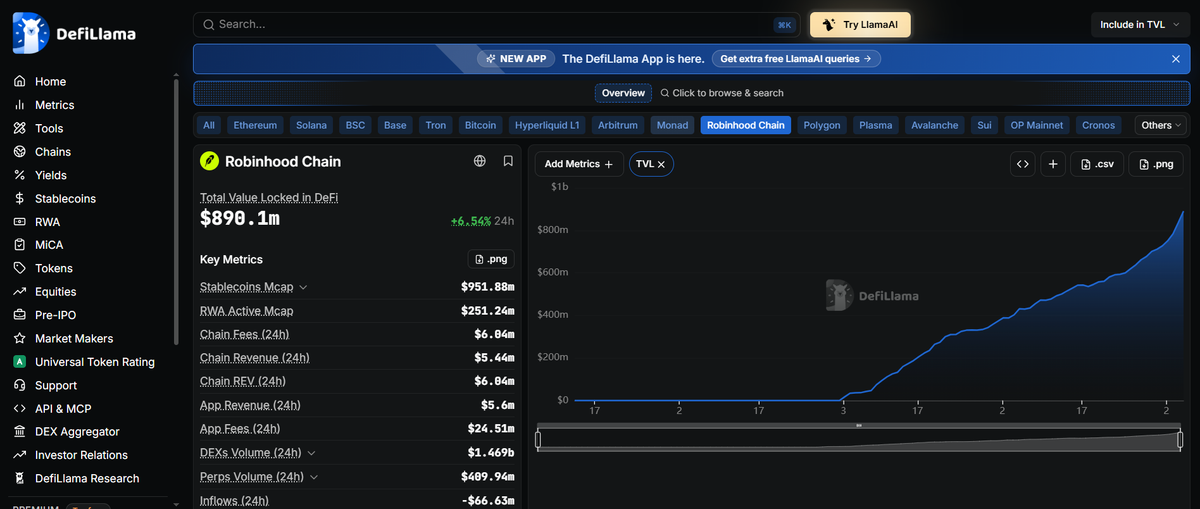The image size is (1200, 509).
Task: Remove the TVL metric chip
Action: coord(661,164)
